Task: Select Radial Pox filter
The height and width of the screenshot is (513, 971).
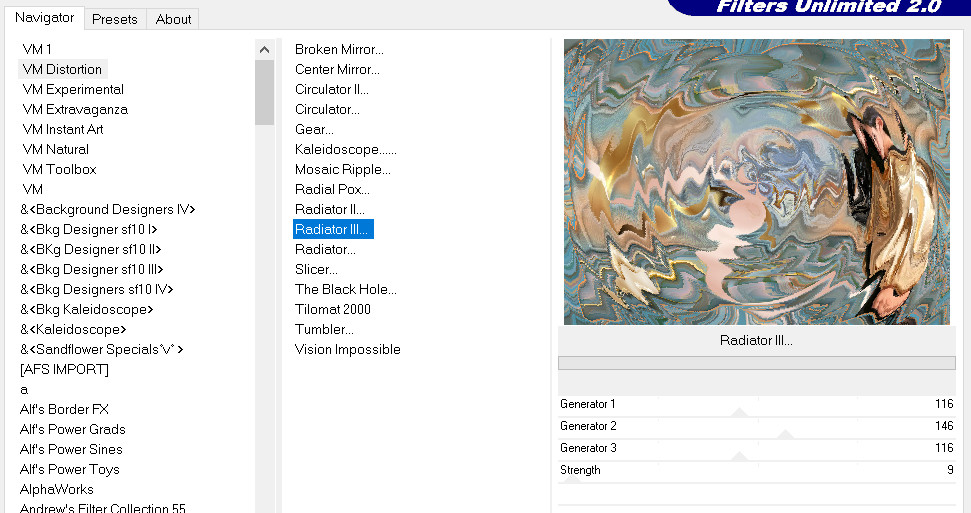Action: pos(332,189)
